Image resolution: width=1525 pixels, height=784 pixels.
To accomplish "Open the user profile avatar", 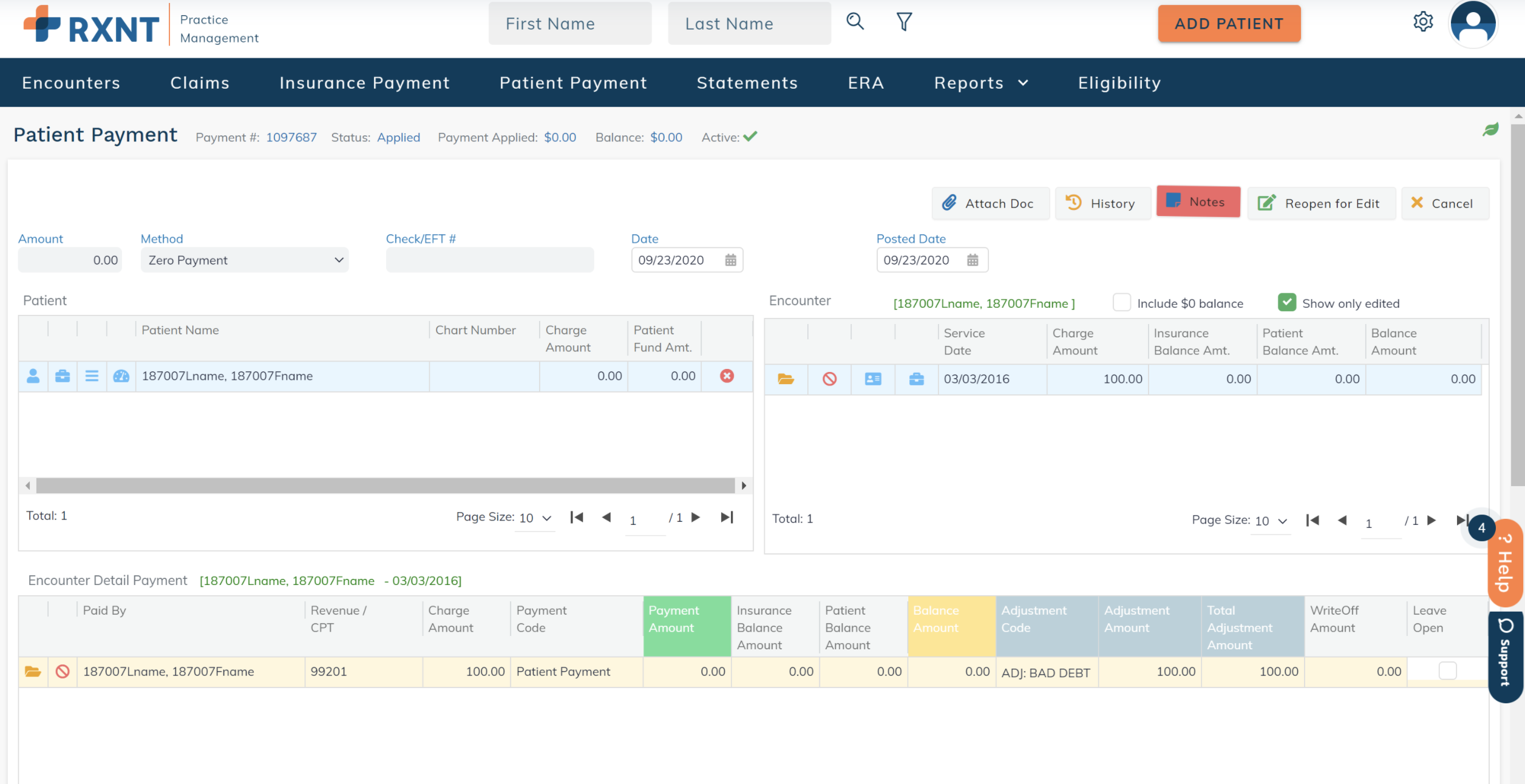I will 1473,24.
